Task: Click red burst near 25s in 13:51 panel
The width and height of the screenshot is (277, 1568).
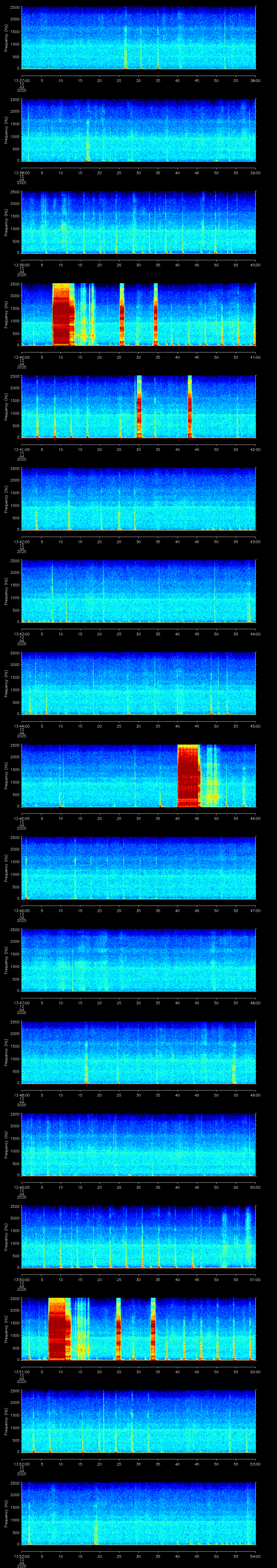Action: click(118, 1329)
